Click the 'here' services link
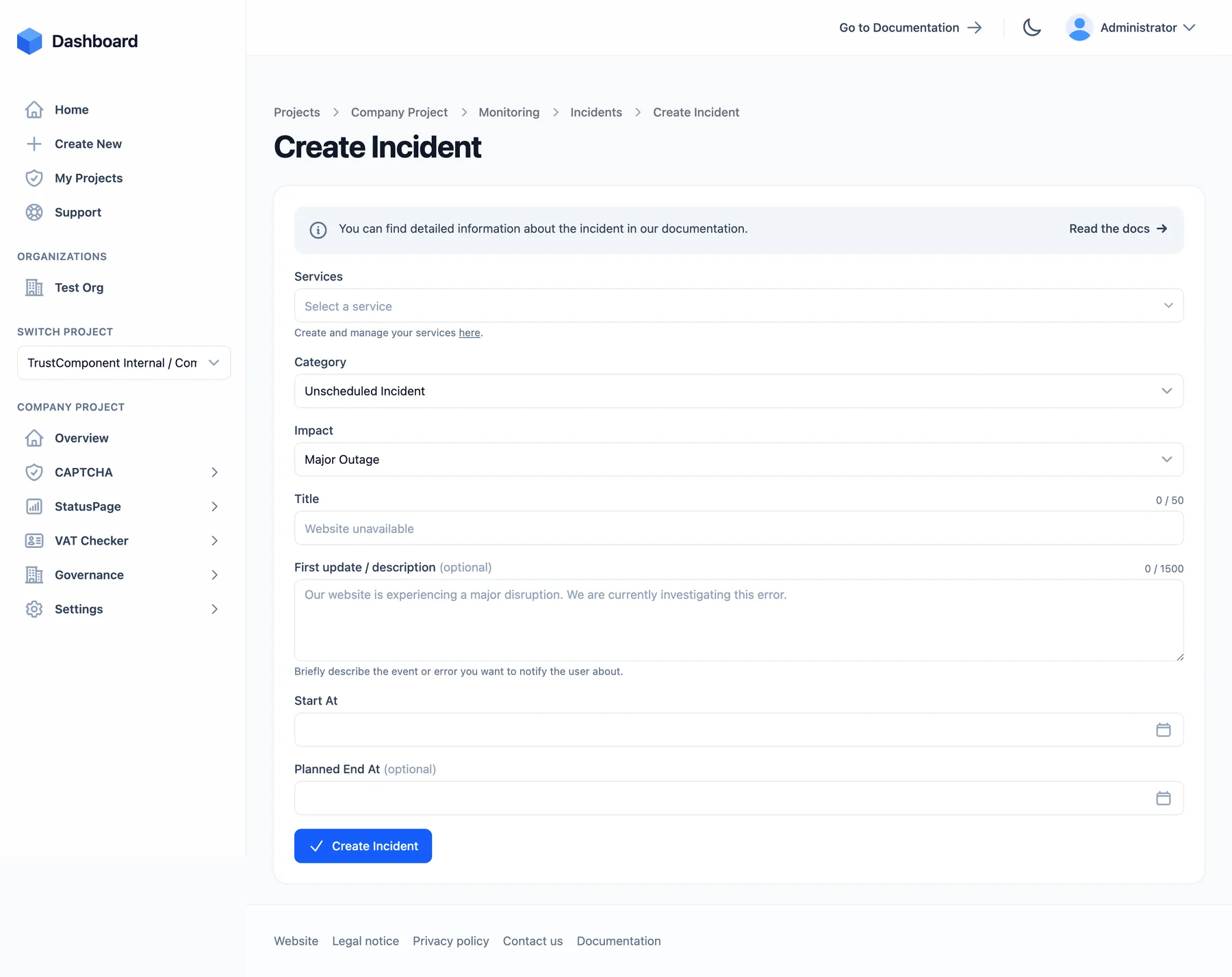The height and width of the screenshot is (977, 1232). point(470,333)
